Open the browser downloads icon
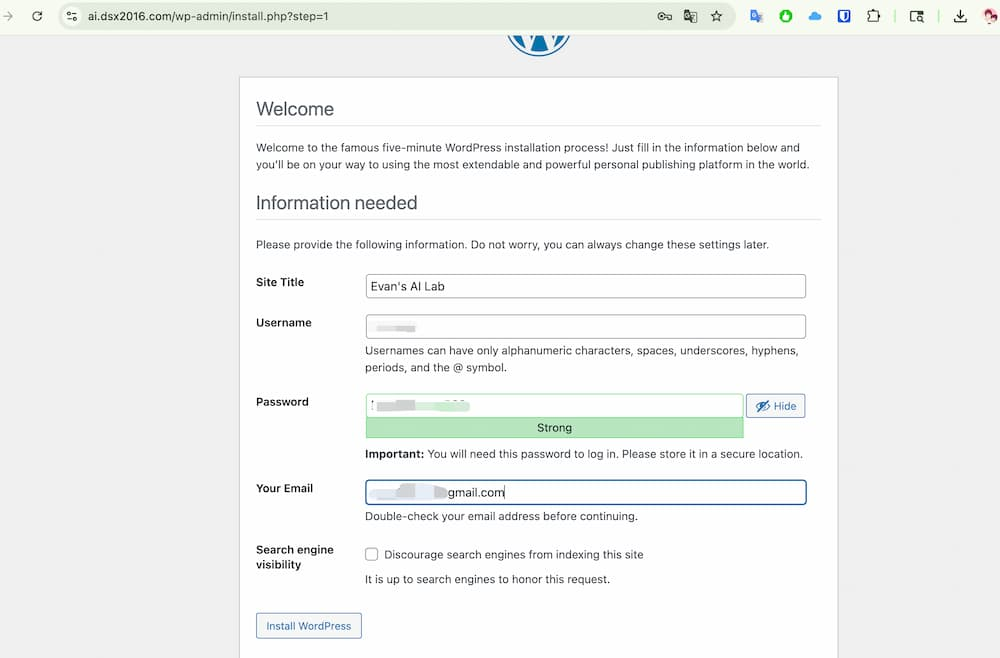Viewport: 1000px width, 658px height. tap(960, 16)
